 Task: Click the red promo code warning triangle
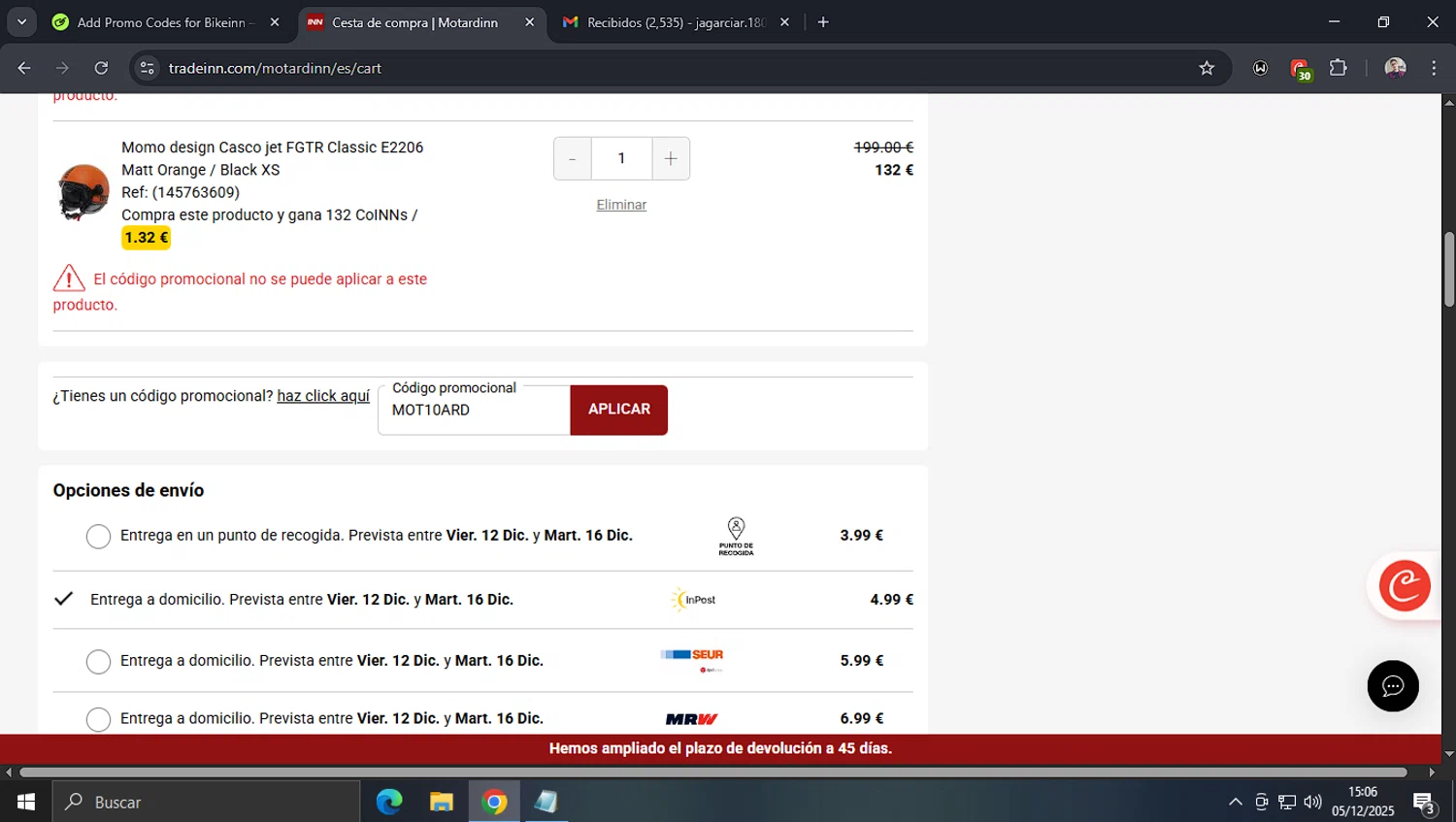(x=69, y=279)
